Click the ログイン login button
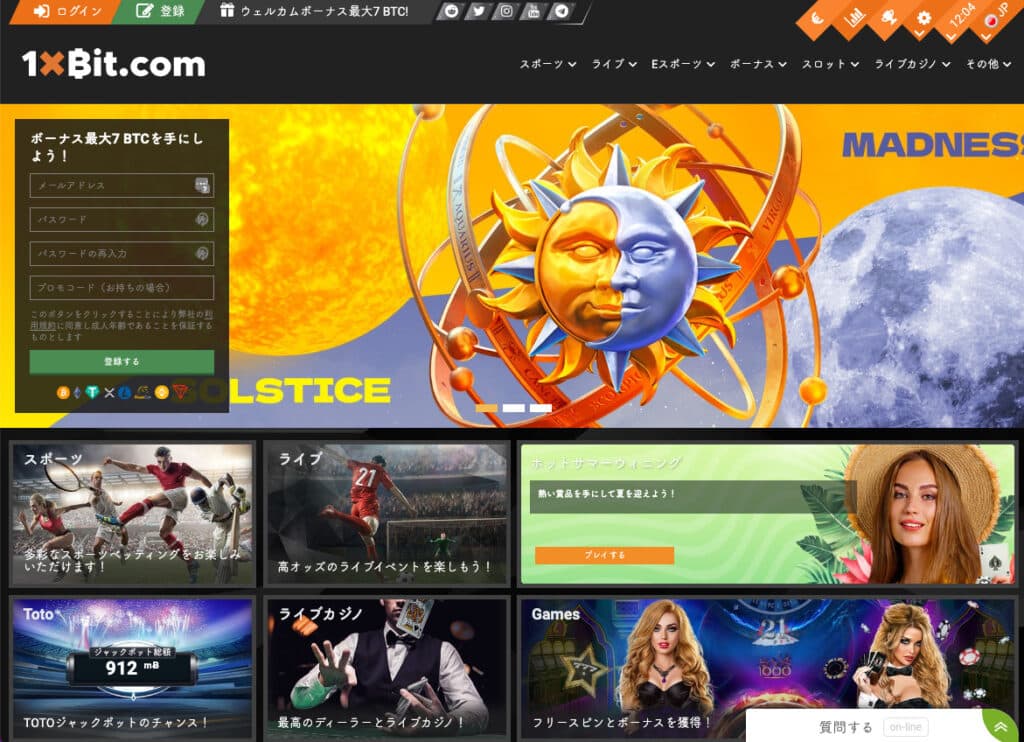 67,11
